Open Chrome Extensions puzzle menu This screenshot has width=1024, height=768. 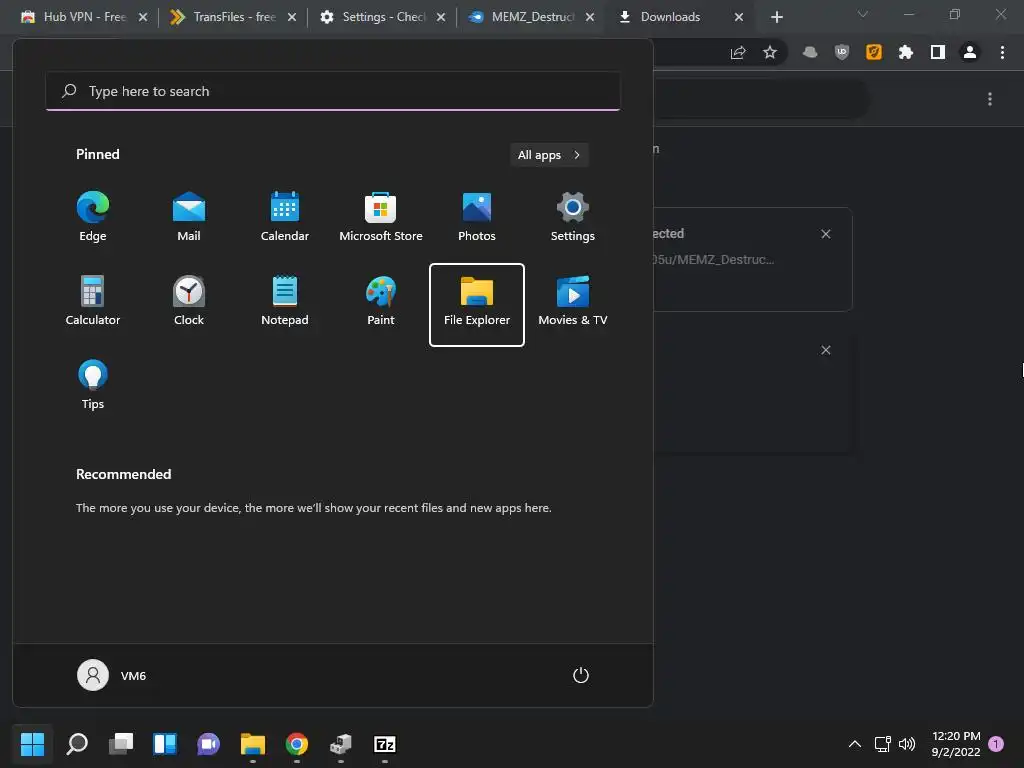pyautogui.click(x=905, y=52)
